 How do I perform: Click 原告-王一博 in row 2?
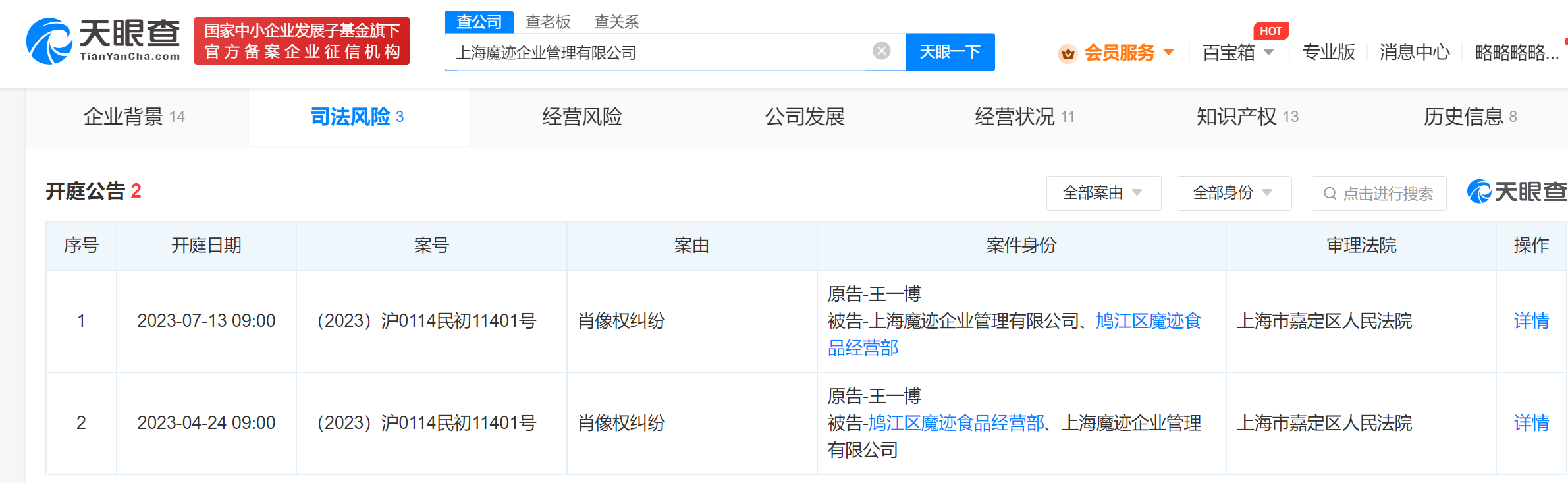point(874,396)
